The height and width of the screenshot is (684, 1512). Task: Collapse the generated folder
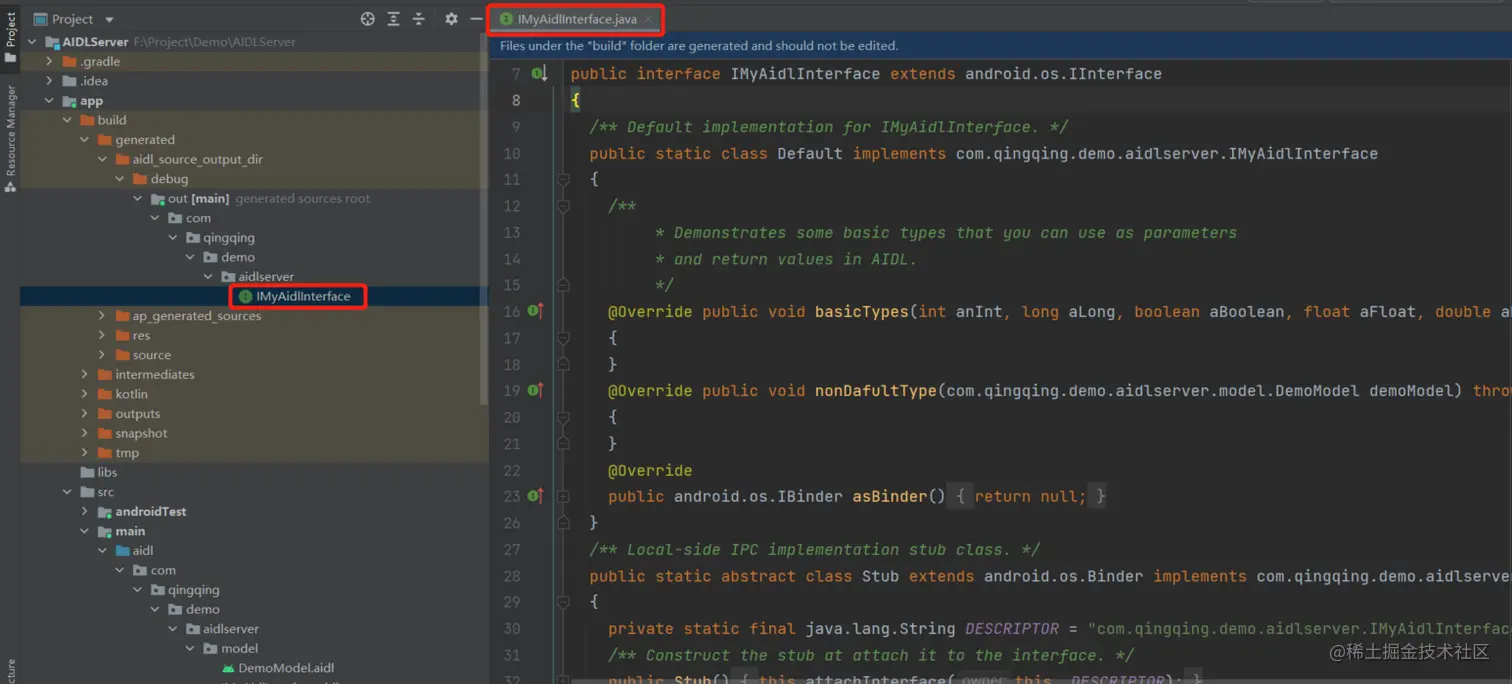(84, 140)
